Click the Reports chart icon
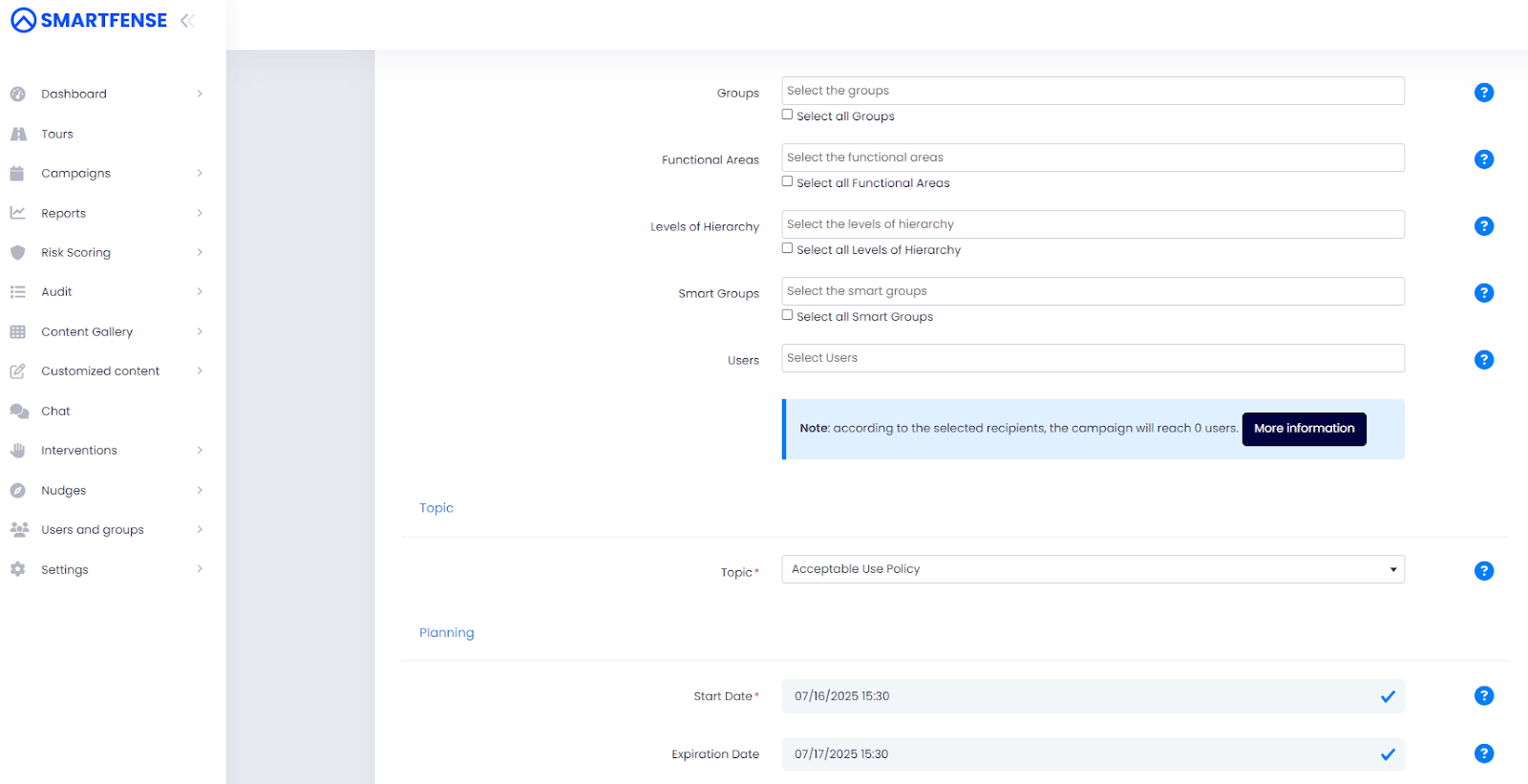 point(17,213)
